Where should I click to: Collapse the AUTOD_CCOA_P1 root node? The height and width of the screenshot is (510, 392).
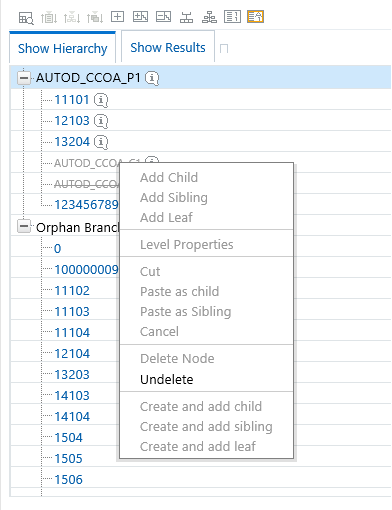[24, 78]
